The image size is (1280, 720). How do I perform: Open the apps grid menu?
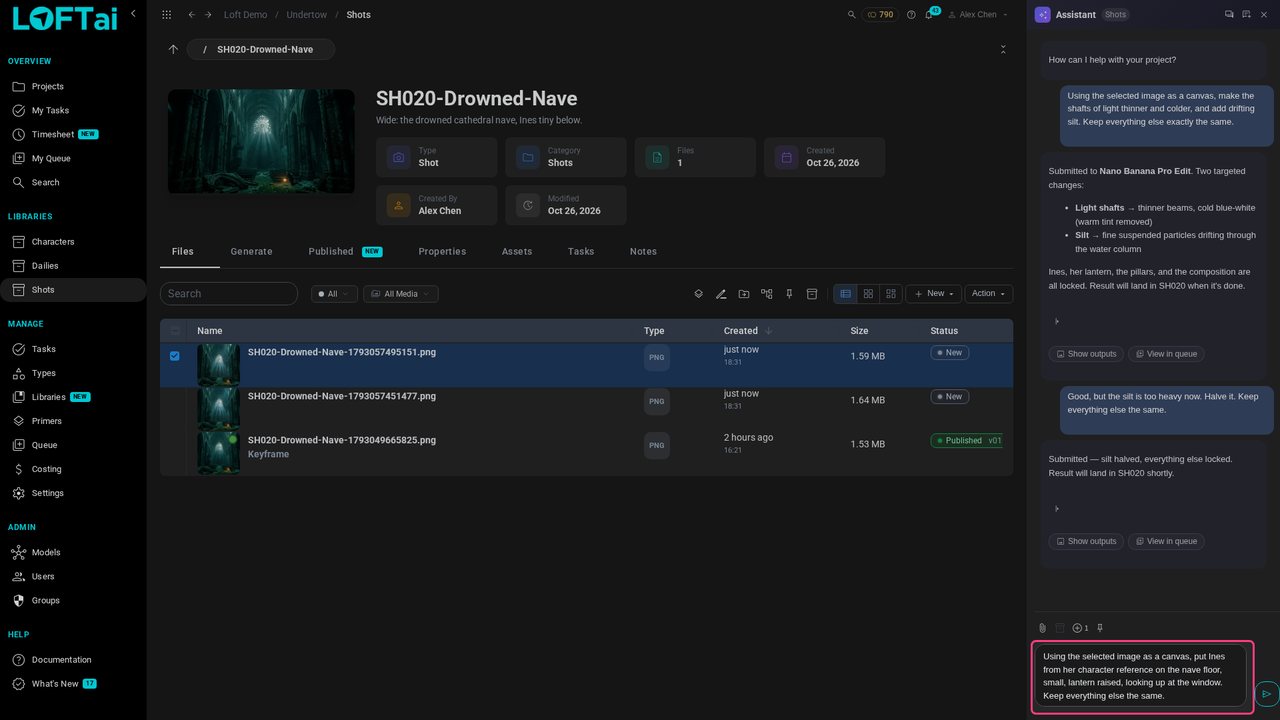coord(166,15)
